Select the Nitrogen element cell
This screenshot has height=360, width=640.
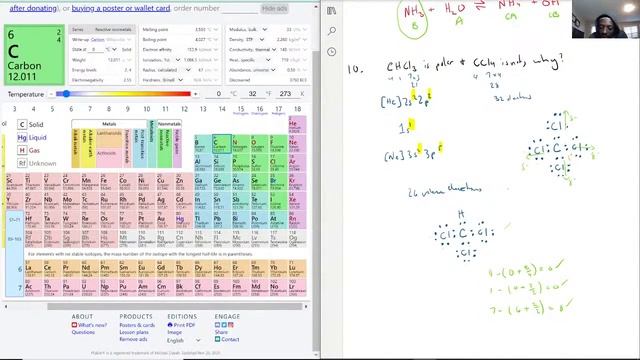241,144
